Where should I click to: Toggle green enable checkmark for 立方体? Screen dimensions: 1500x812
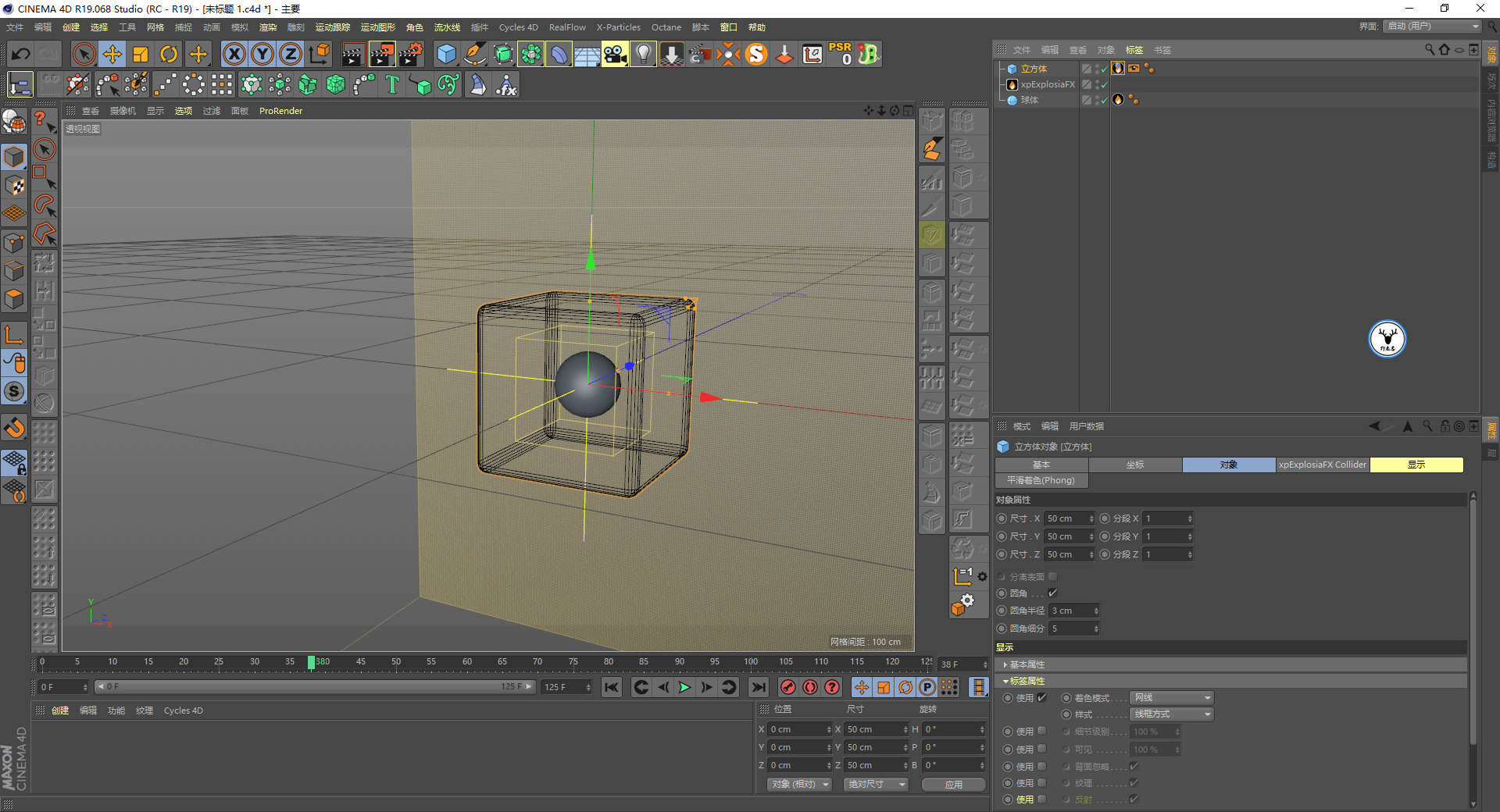click(x=1104, y=69)
